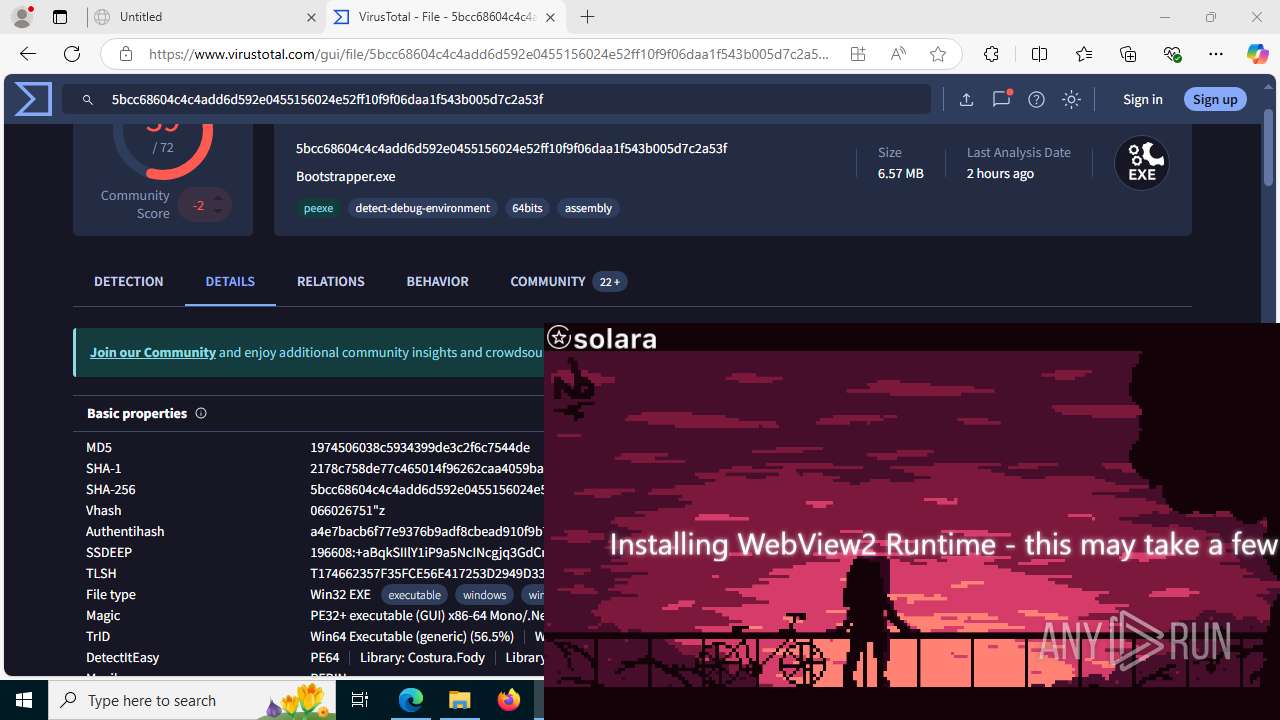This screenshot has width=1280, height=720.
Task: Close the Untitled browser tab
Action: coord(310,17)
